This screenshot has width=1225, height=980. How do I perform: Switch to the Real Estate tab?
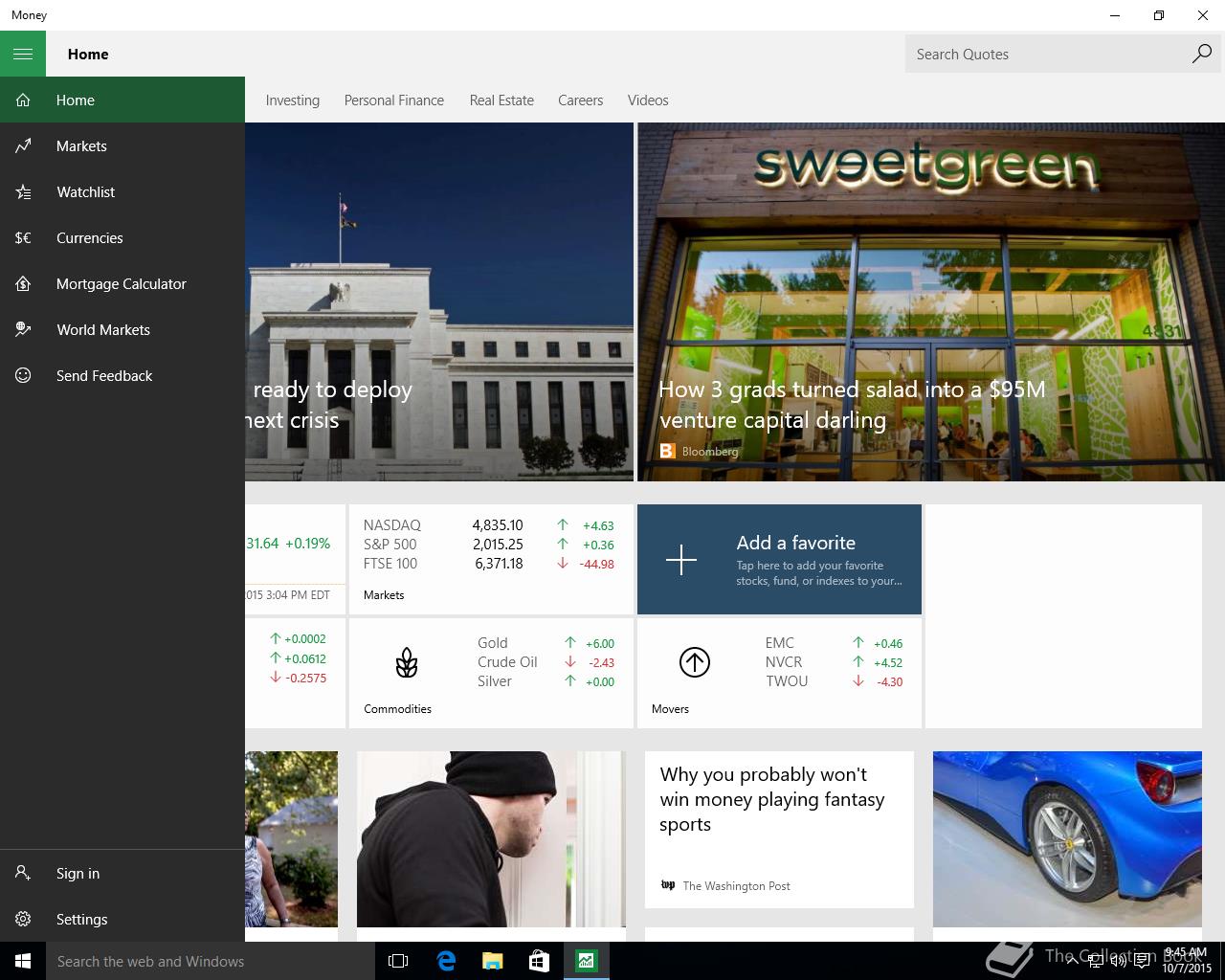pyautogui.click(x=501, y=100)
